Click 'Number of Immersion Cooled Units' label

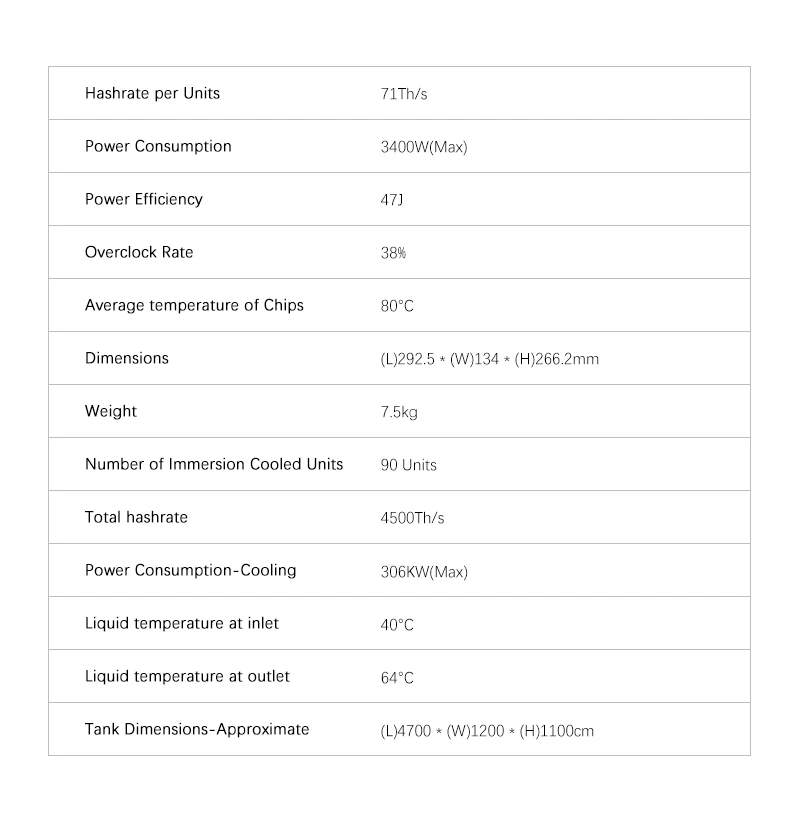pos(214,464)
